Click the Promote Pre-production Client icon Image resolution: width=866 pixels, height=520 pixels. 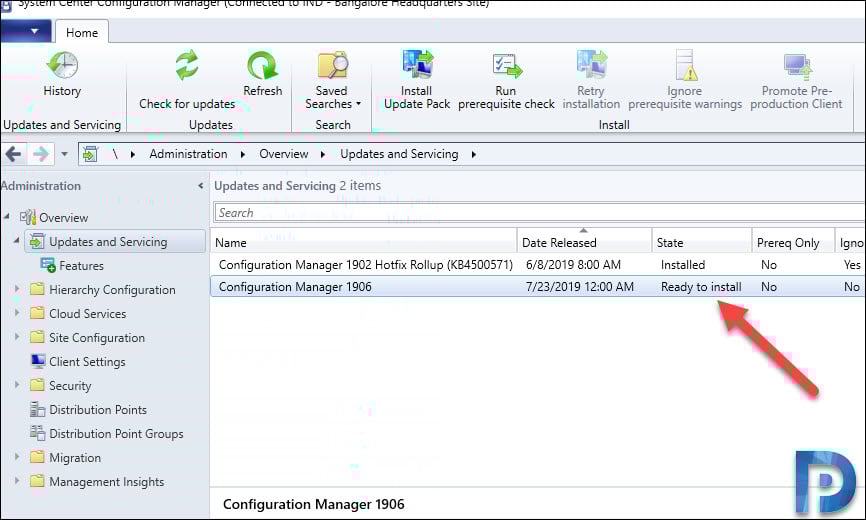(x=798, y=66)
